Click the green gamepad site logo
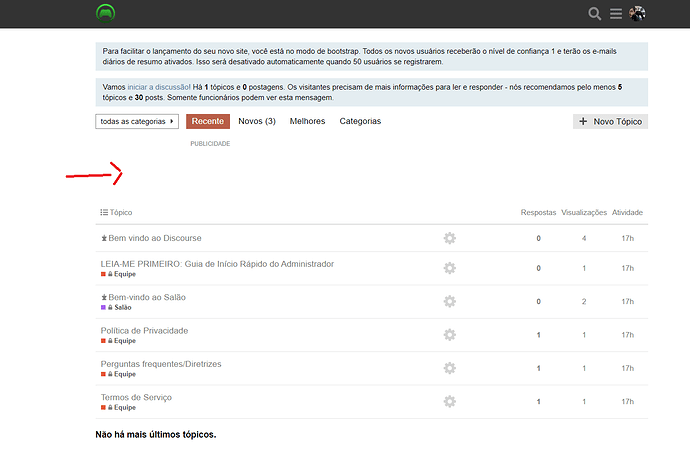 click(106, 13)
